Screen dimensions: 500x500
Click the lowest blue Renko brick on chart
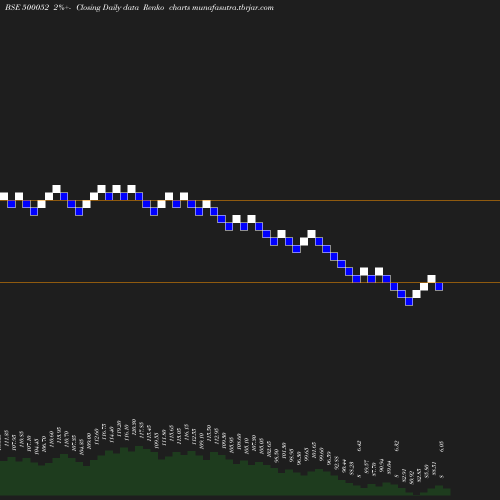click(409, 301)
